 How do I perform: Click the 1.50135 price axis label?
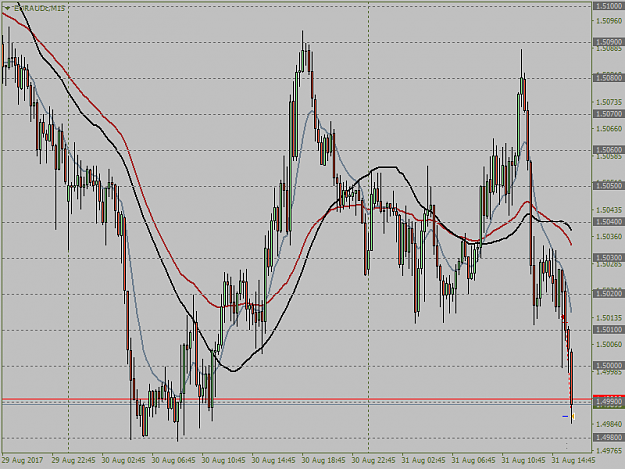coord(609,318)
